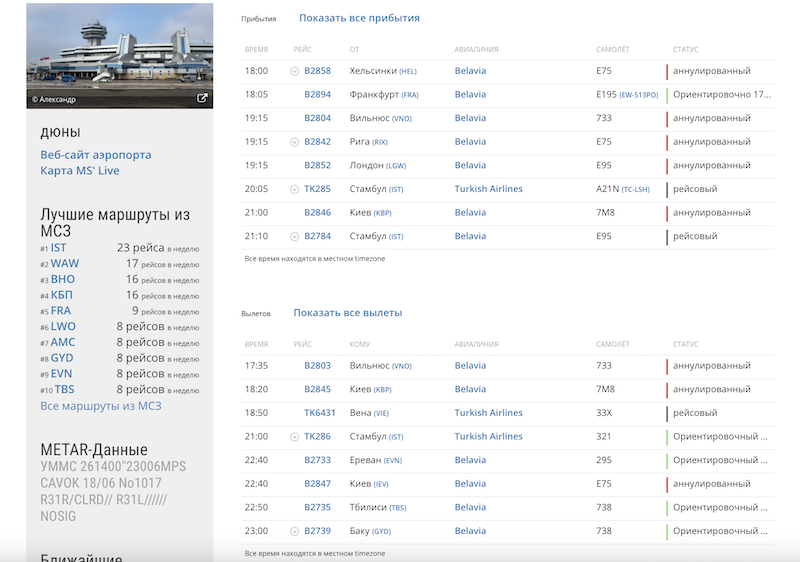Open all routes from МСЗ link
Viewport: 800px width, 562px height.
pyautogui.click(x=101, y=406)
